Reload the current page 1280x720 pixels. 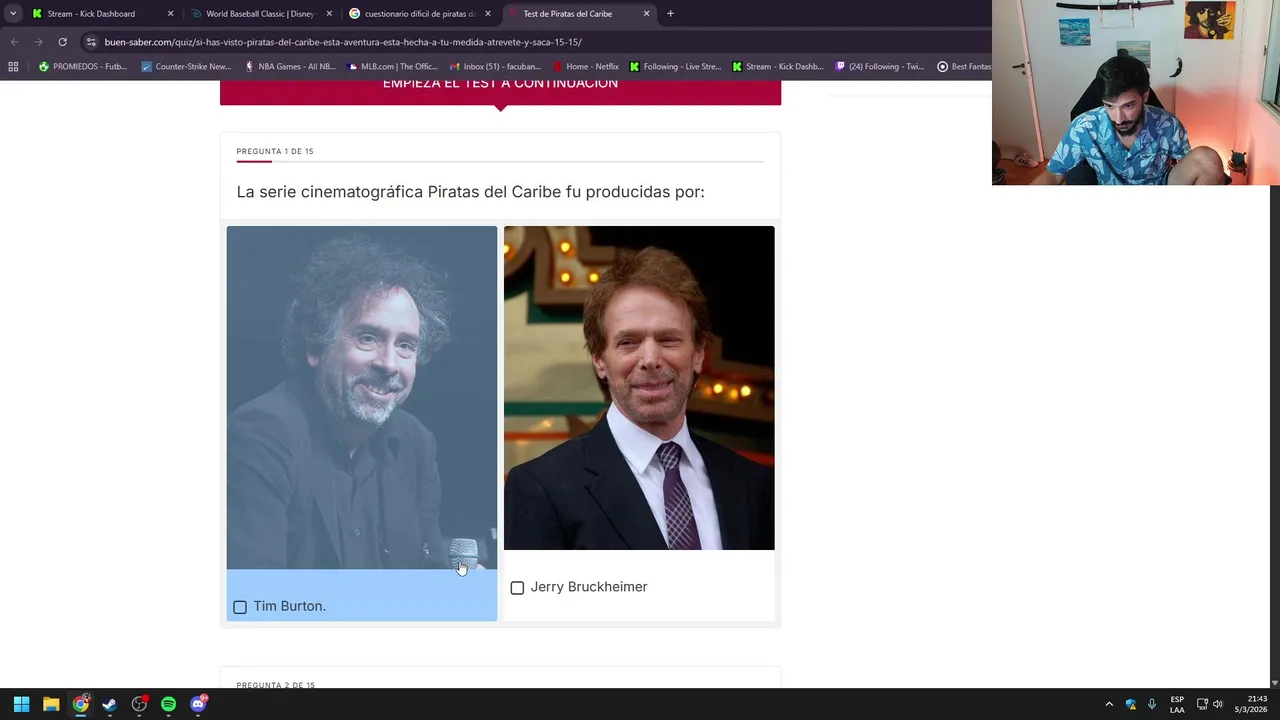click(62, 42)
